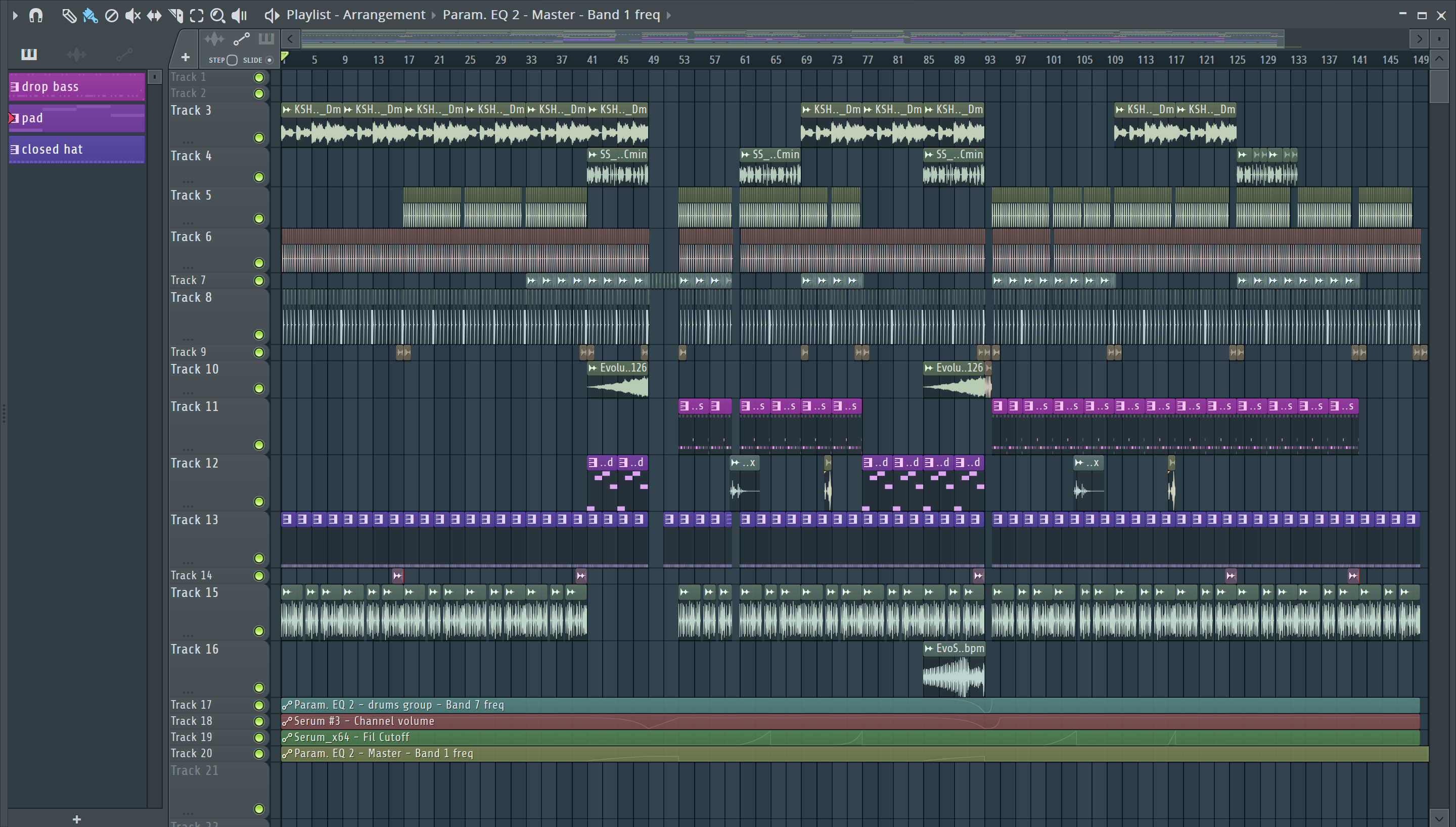1456x827 pixels.
Task: Mute Track 3 with its green LED
Action: coord(259,137)
